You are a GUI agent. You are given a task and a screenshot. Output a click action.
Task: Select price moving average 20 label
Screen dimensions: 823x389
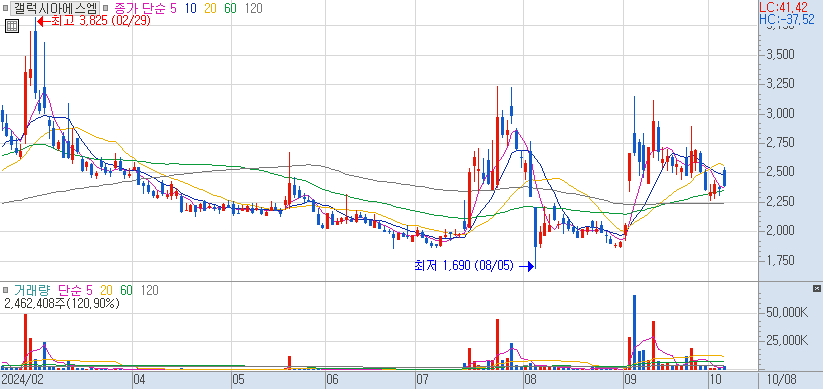(x=211, y=8)
